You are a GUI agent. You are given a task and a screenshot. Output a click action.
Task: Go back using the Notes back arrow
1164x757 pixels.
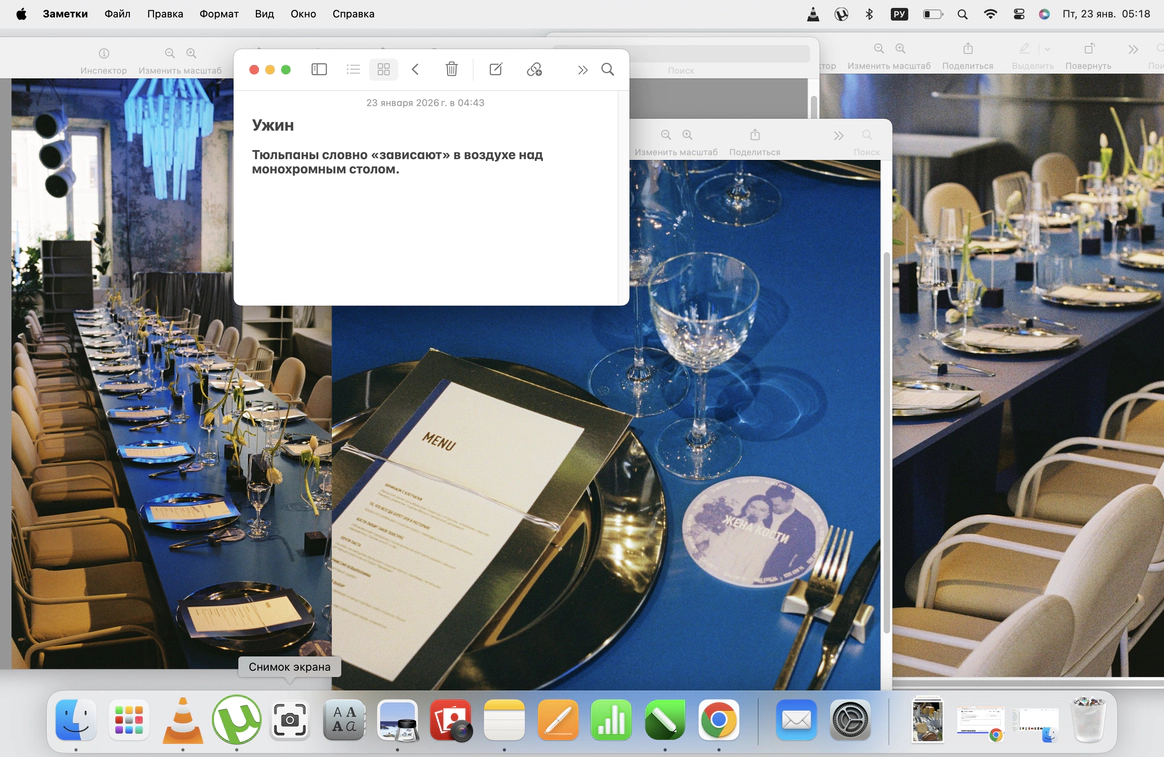pos(415,69)
